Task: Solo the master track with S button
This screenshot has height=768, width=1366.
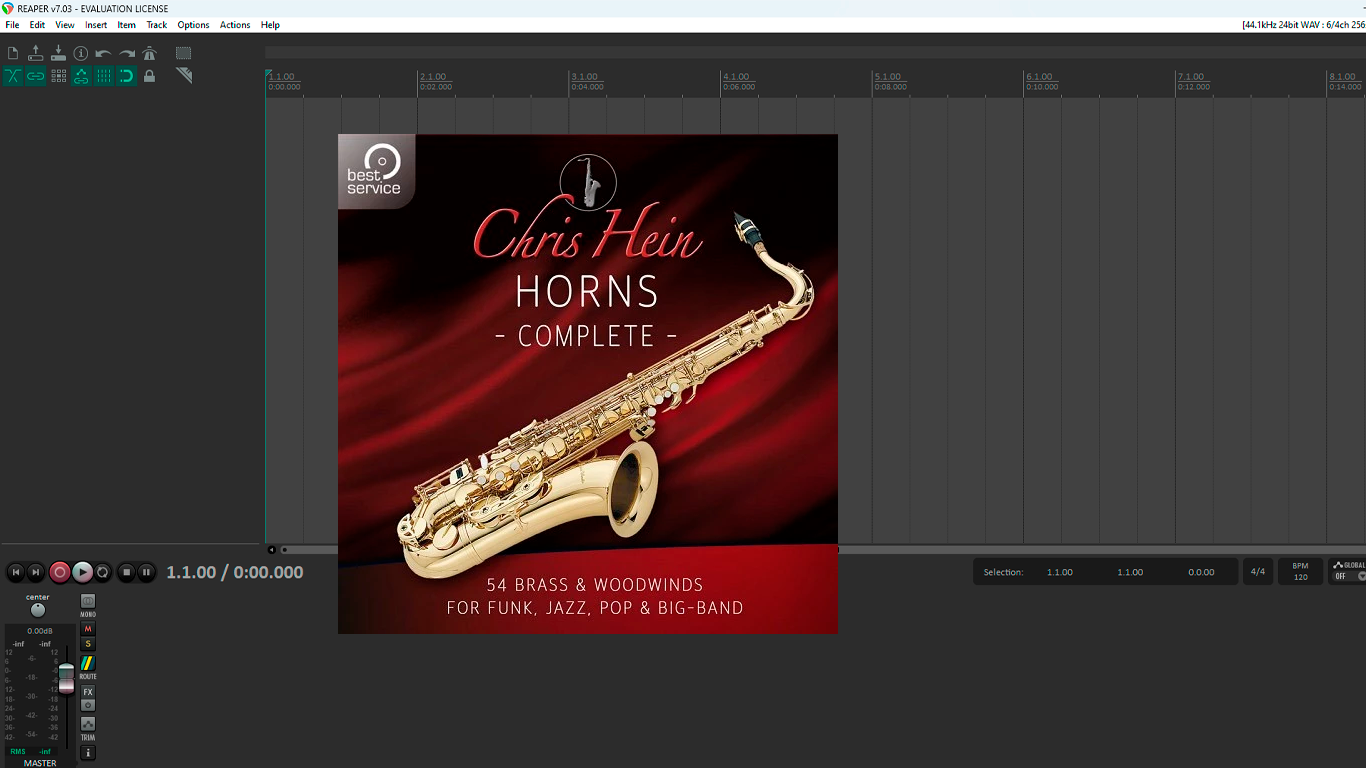Action: 88,644
